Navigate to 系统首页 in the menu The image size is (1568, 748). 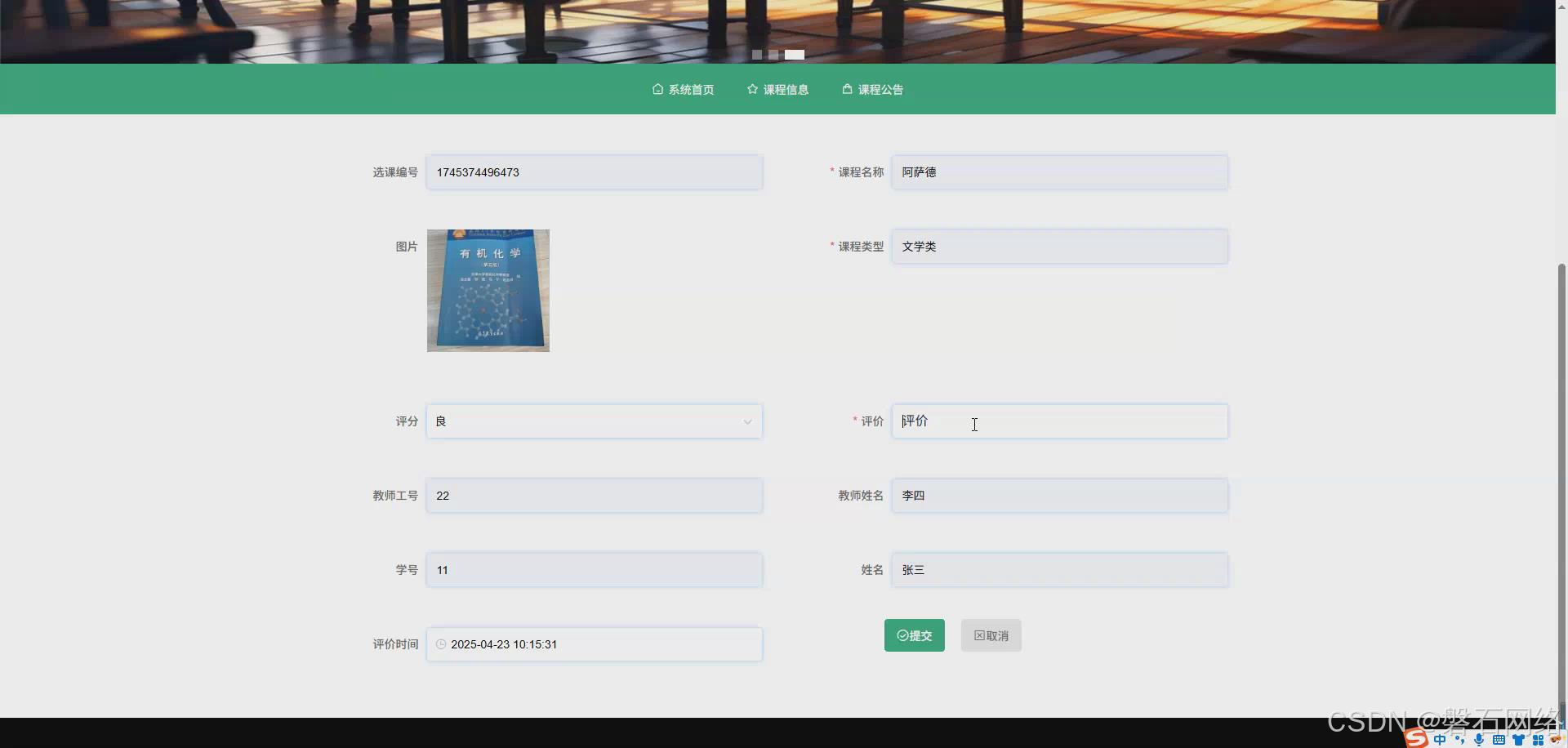(690, 90)
